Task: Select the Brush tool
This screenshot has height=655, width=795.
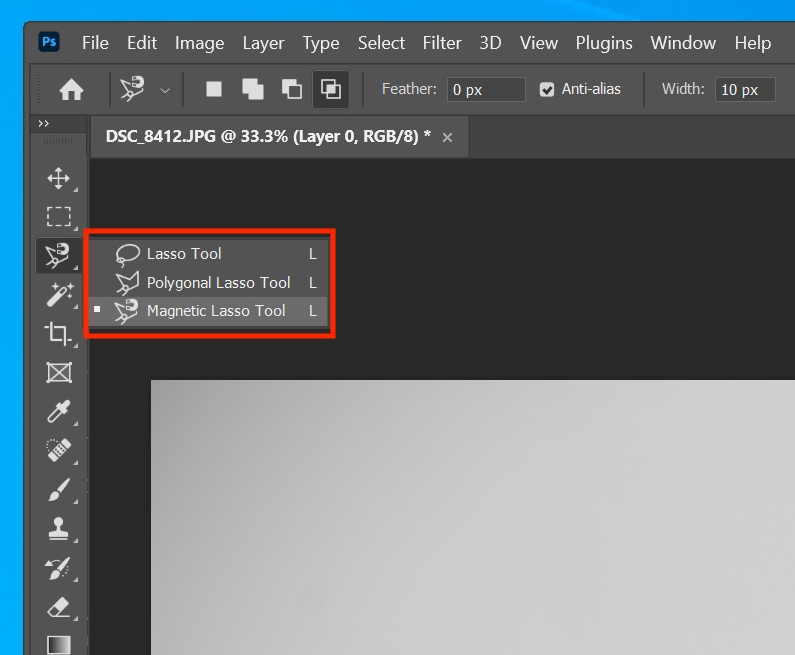Action: point(59,489)
